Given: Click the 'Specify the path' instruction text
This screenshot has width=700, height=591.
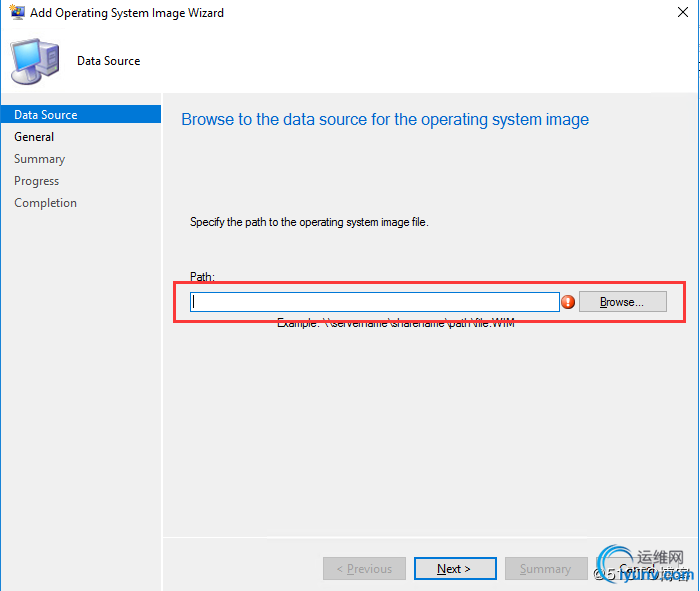Looking at the screenshot, I should [x=309, y=222].
